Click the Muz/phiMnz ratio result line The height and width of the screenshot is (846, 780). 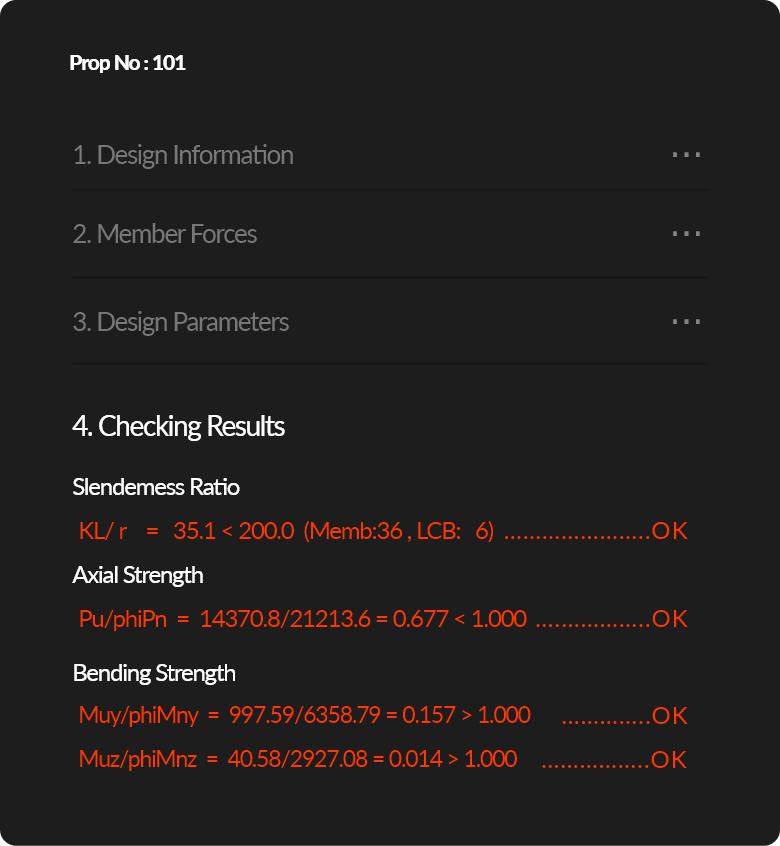coord(383,760)
